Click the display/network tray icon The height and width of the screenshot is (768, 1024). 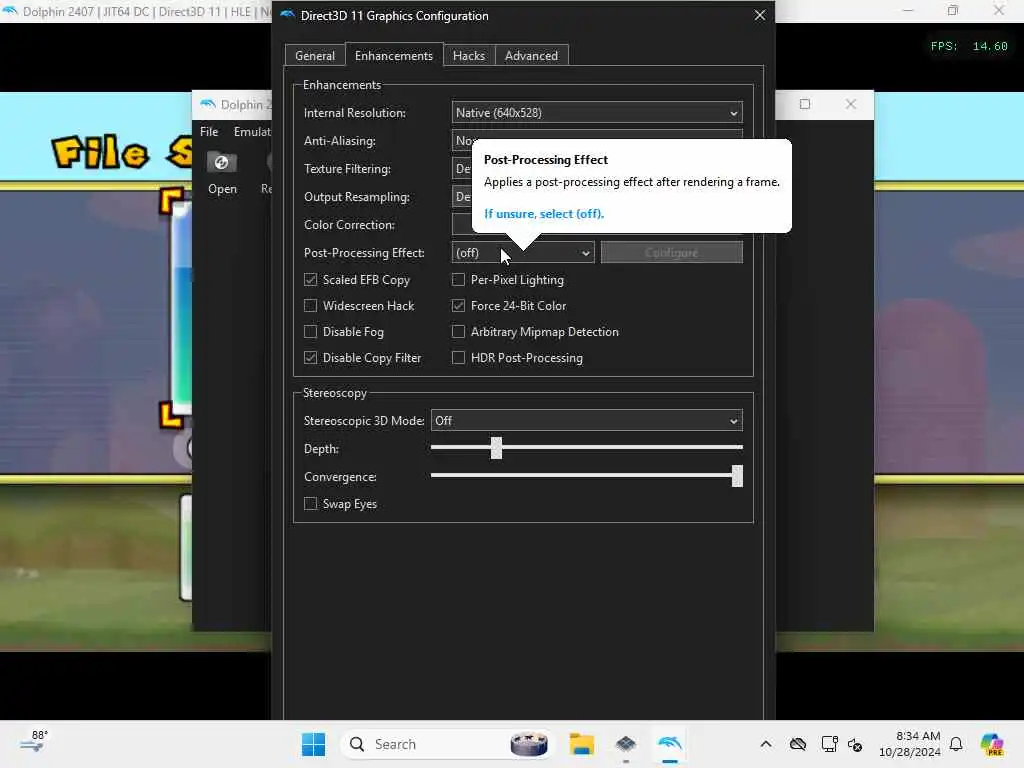coord(829,744)
